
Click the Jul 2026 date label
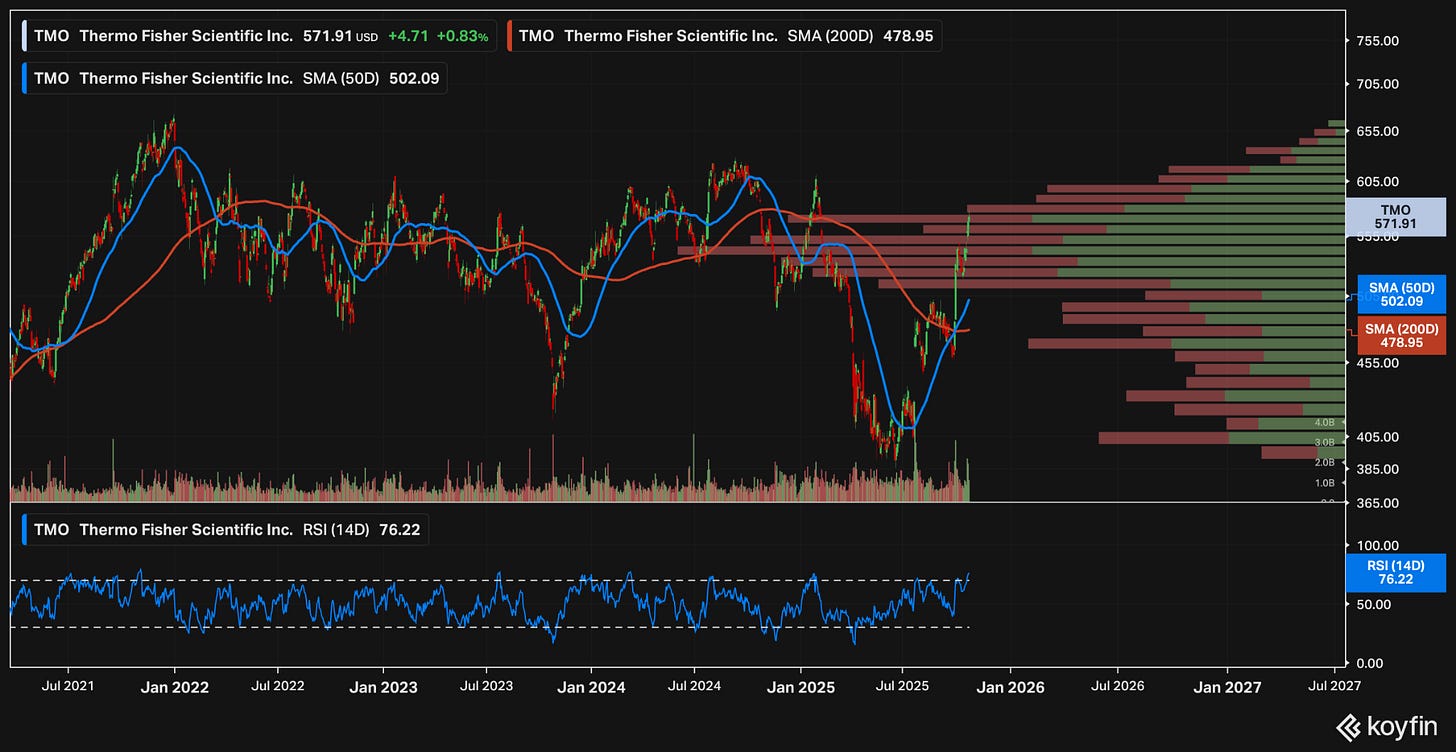1119,687
